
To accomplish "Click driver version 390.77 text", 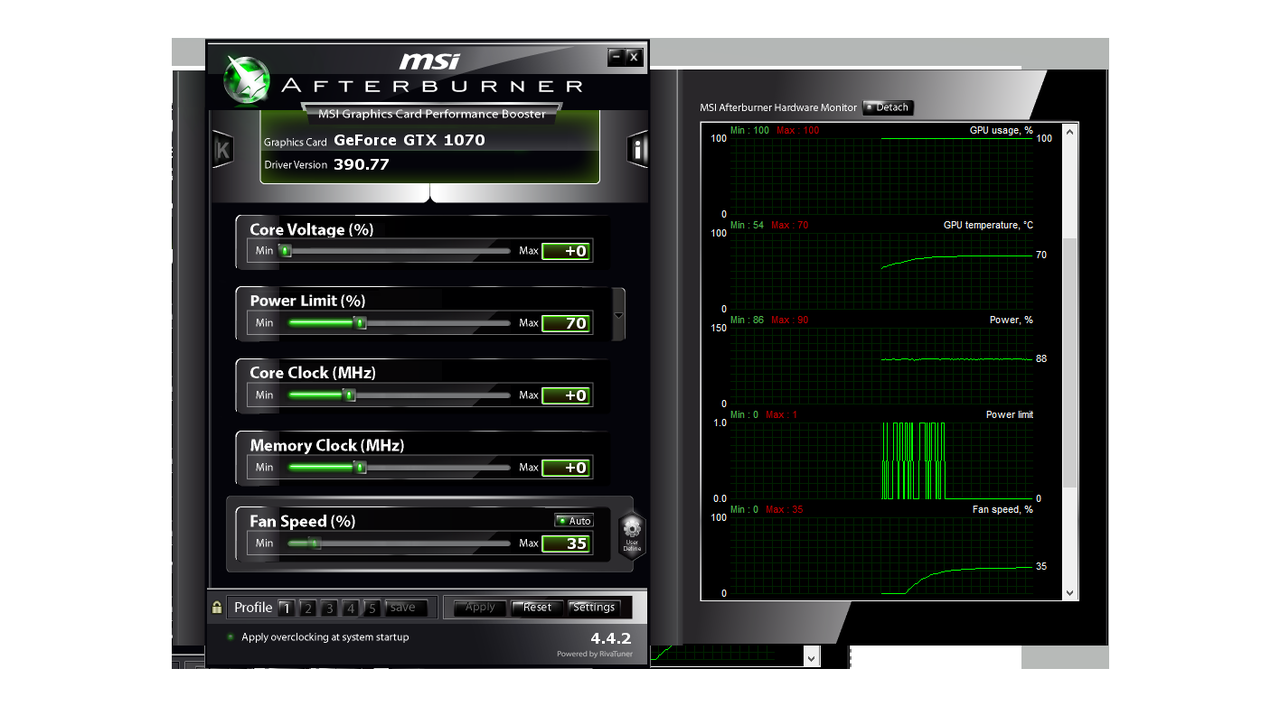I will click(x=361, y=164).
